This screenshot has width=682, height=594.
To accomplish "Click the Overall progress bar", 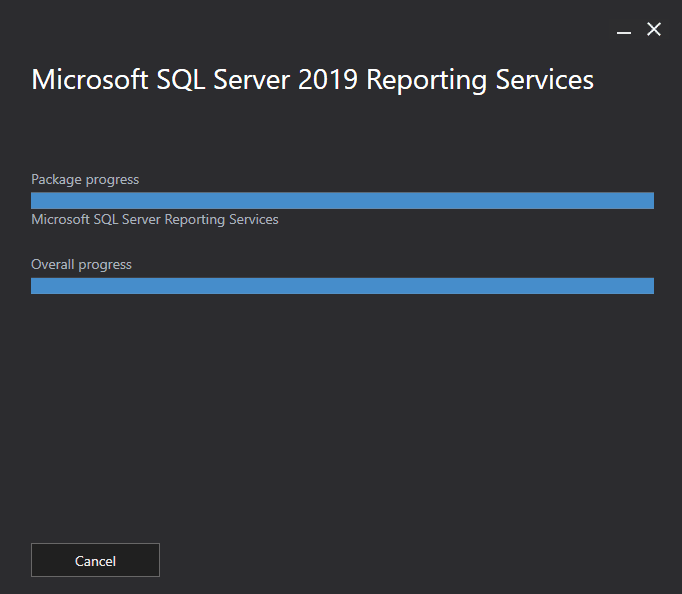I will 342,286.
